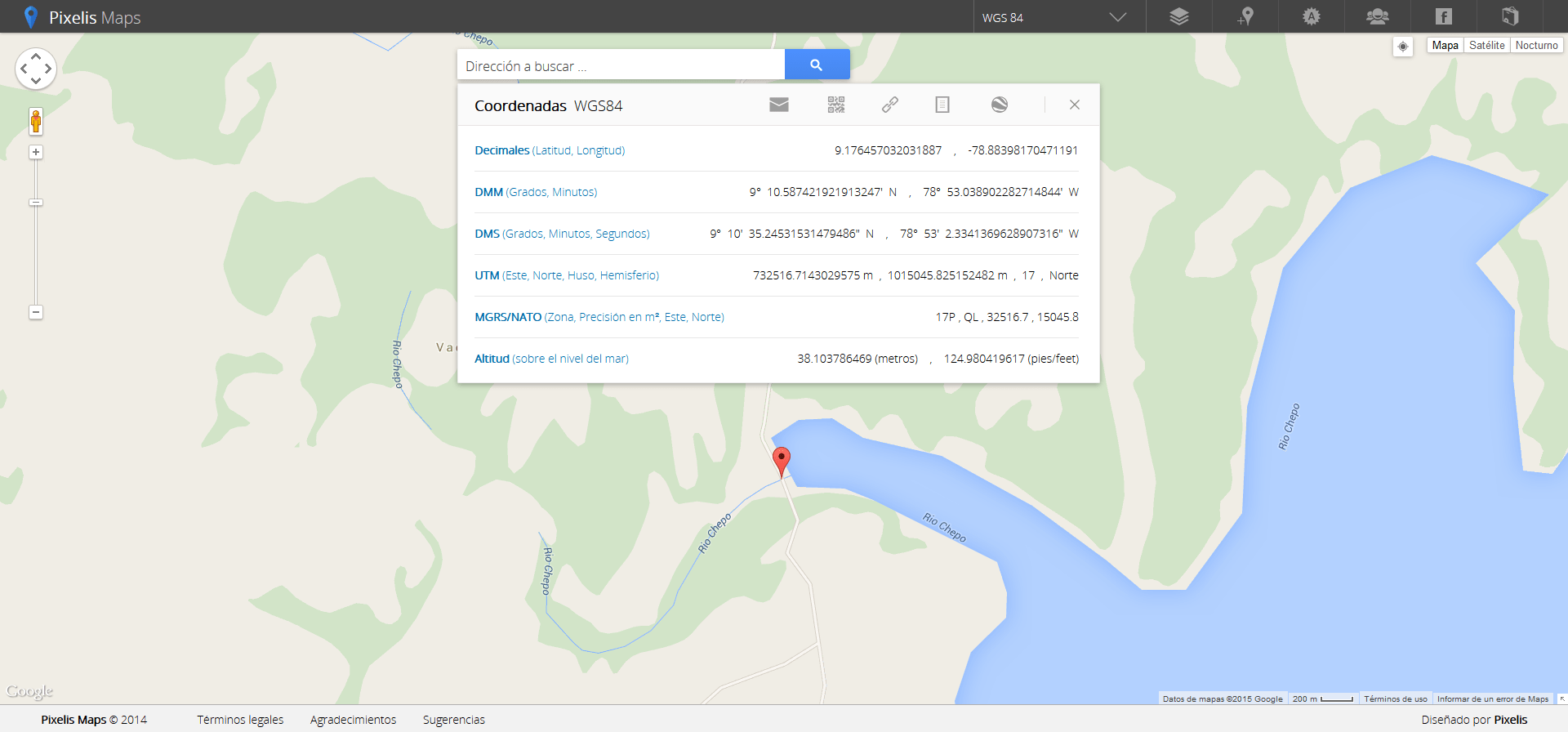Click the Google Earth globe icon
Screen dimensions: 1568x732
pyautogui.click(x=1000, y=105)
